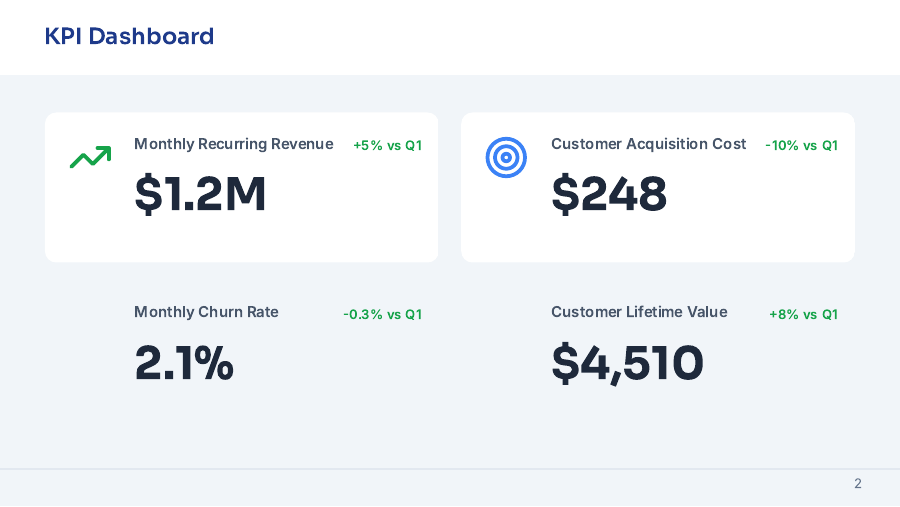Click the -10% vs Q1 indicator
Viewport: 900px width, 507px height.
[x=801, y=146]
